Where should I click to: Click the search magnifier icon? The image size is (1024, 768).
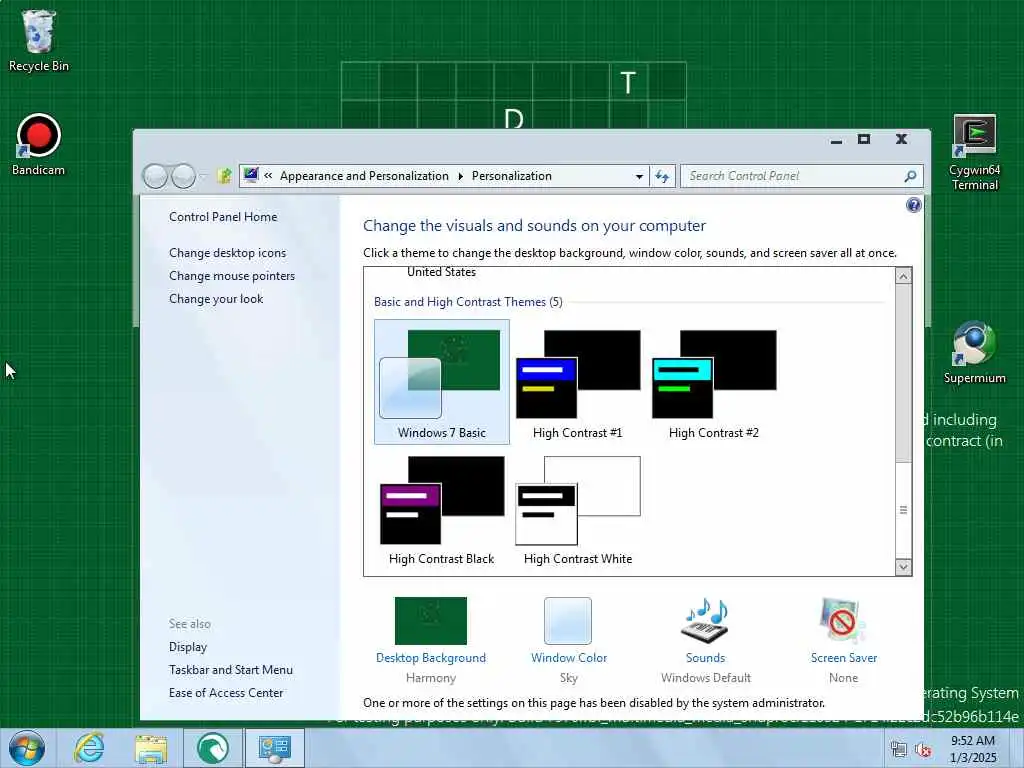[910, 176]
